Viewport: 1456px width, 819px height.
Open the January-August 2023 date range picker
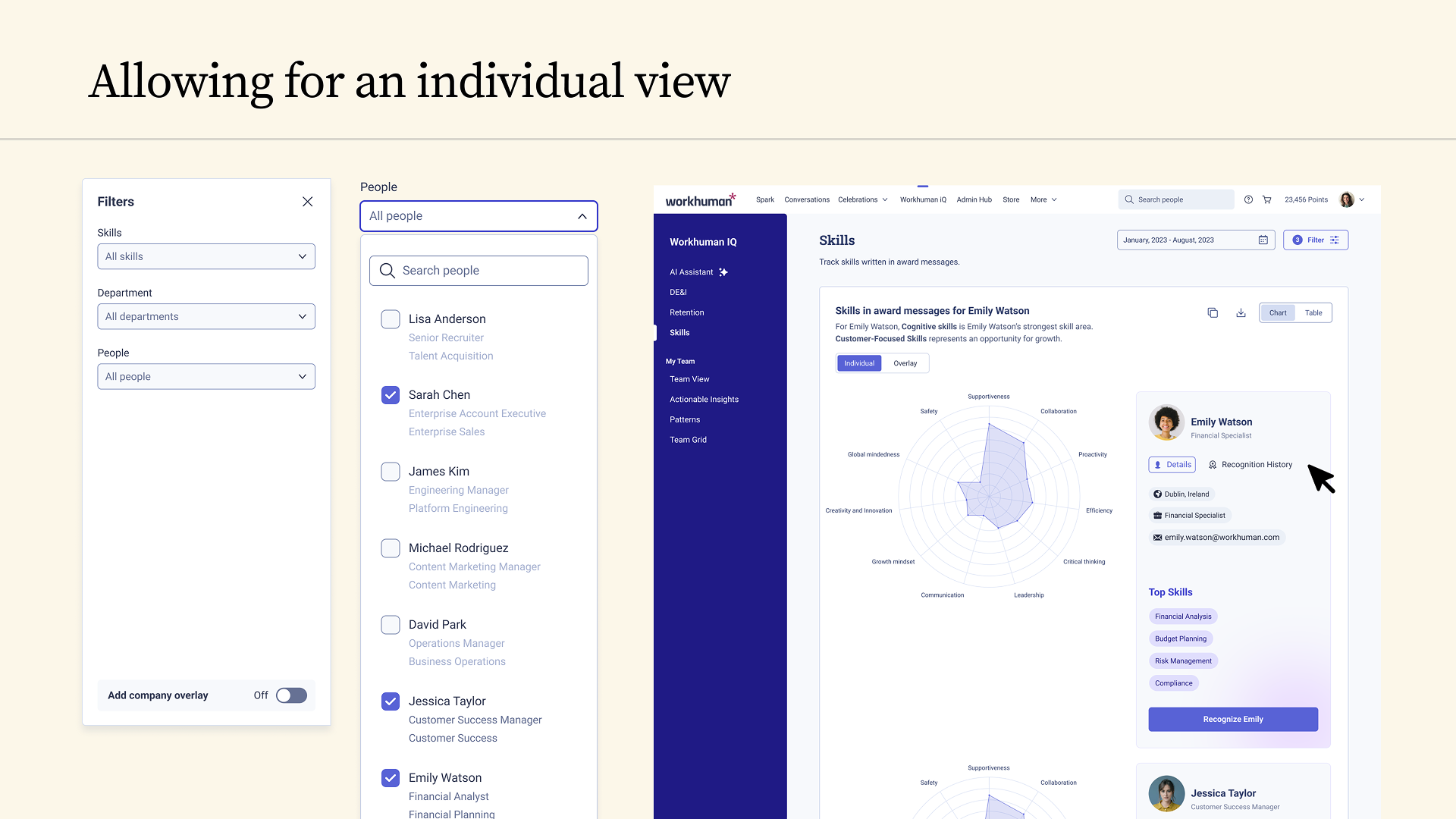coord(1195,240)
